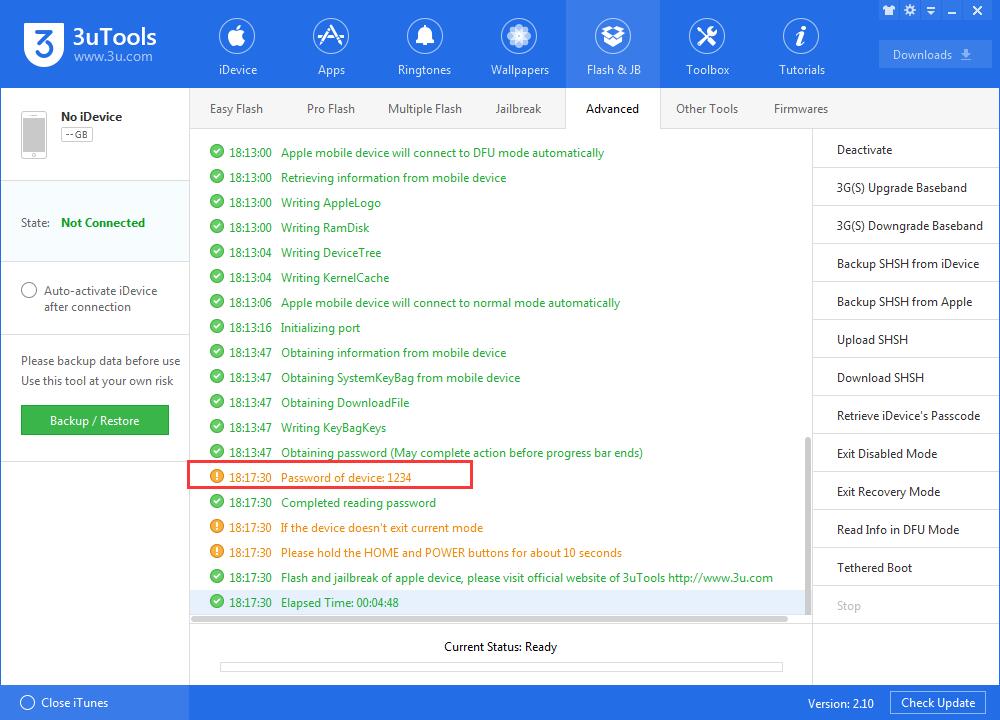Open the title bar dropdown menu icon
This screenshot has height=720, width=1000.
(x=931, y=11)
